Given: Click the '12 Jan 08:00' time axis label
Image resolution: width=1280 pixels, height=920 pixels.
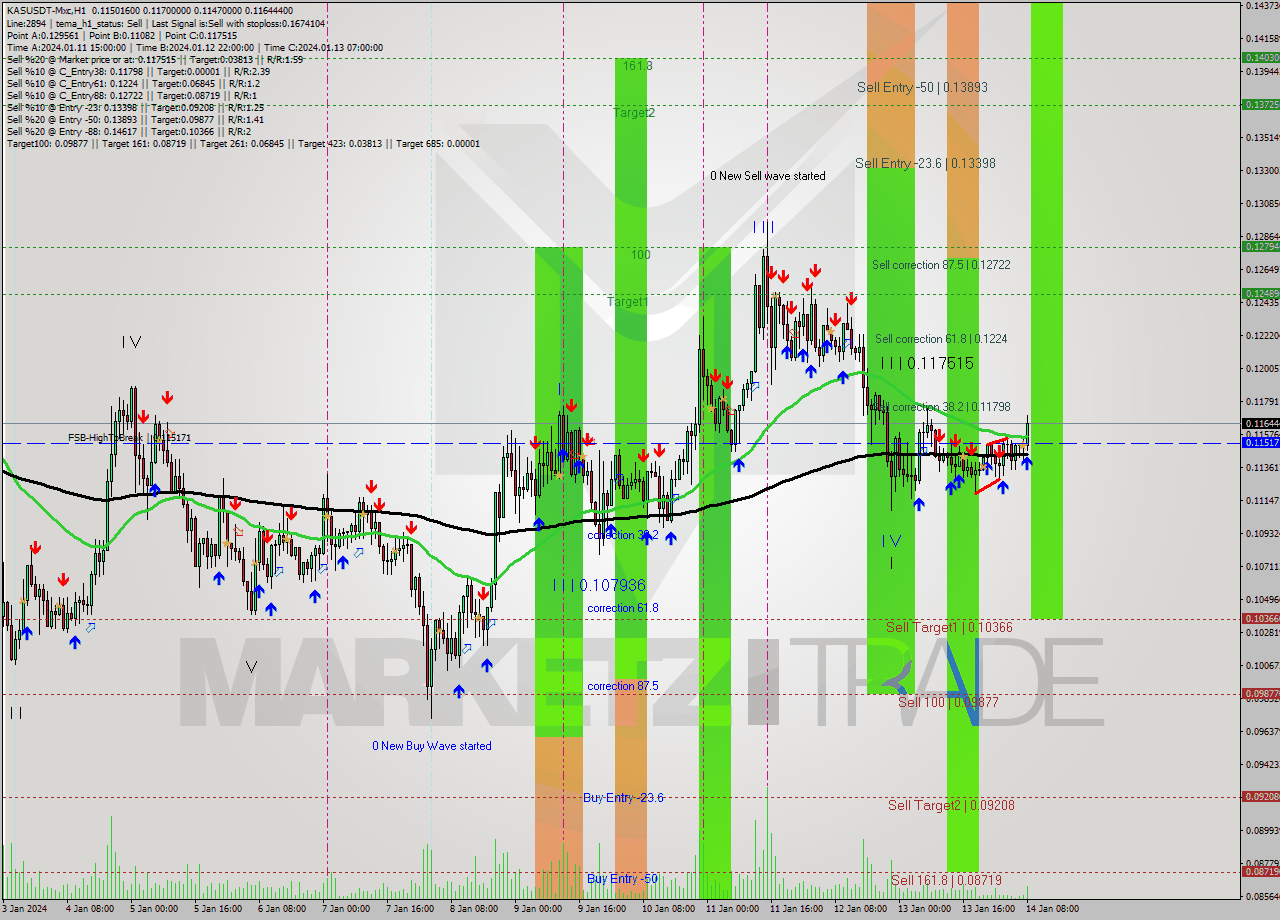Looking at the screenshot, I should tap(859, 909).
